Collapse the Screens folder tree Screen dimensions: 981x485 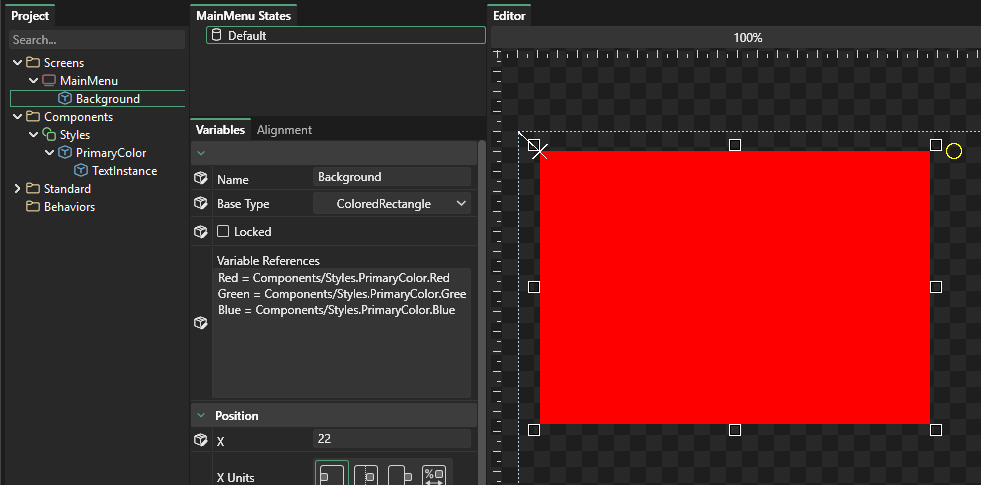coord(17,63)
